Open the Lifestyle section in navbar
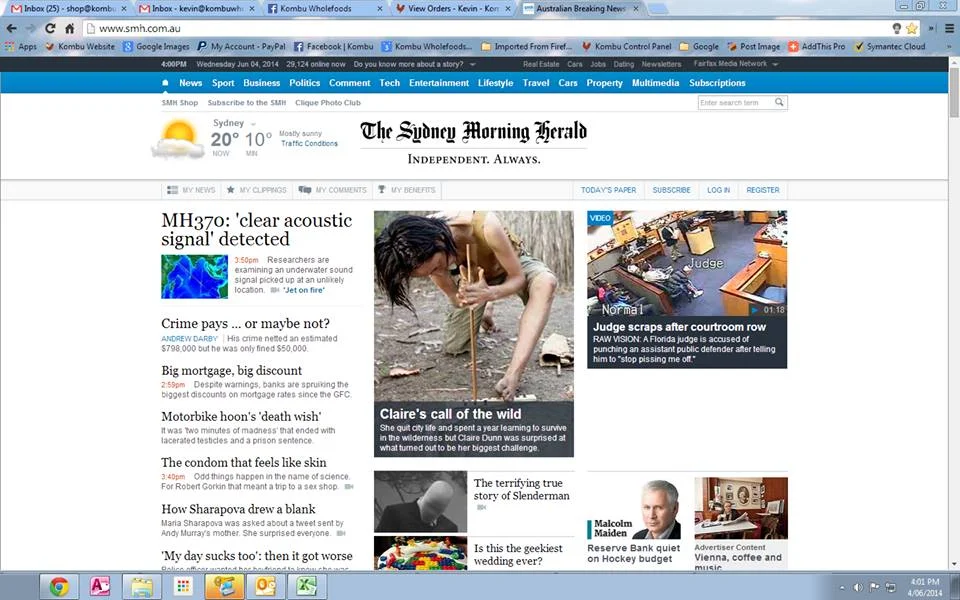The width and height of the screenshot is (960, 600). [495, 83]
